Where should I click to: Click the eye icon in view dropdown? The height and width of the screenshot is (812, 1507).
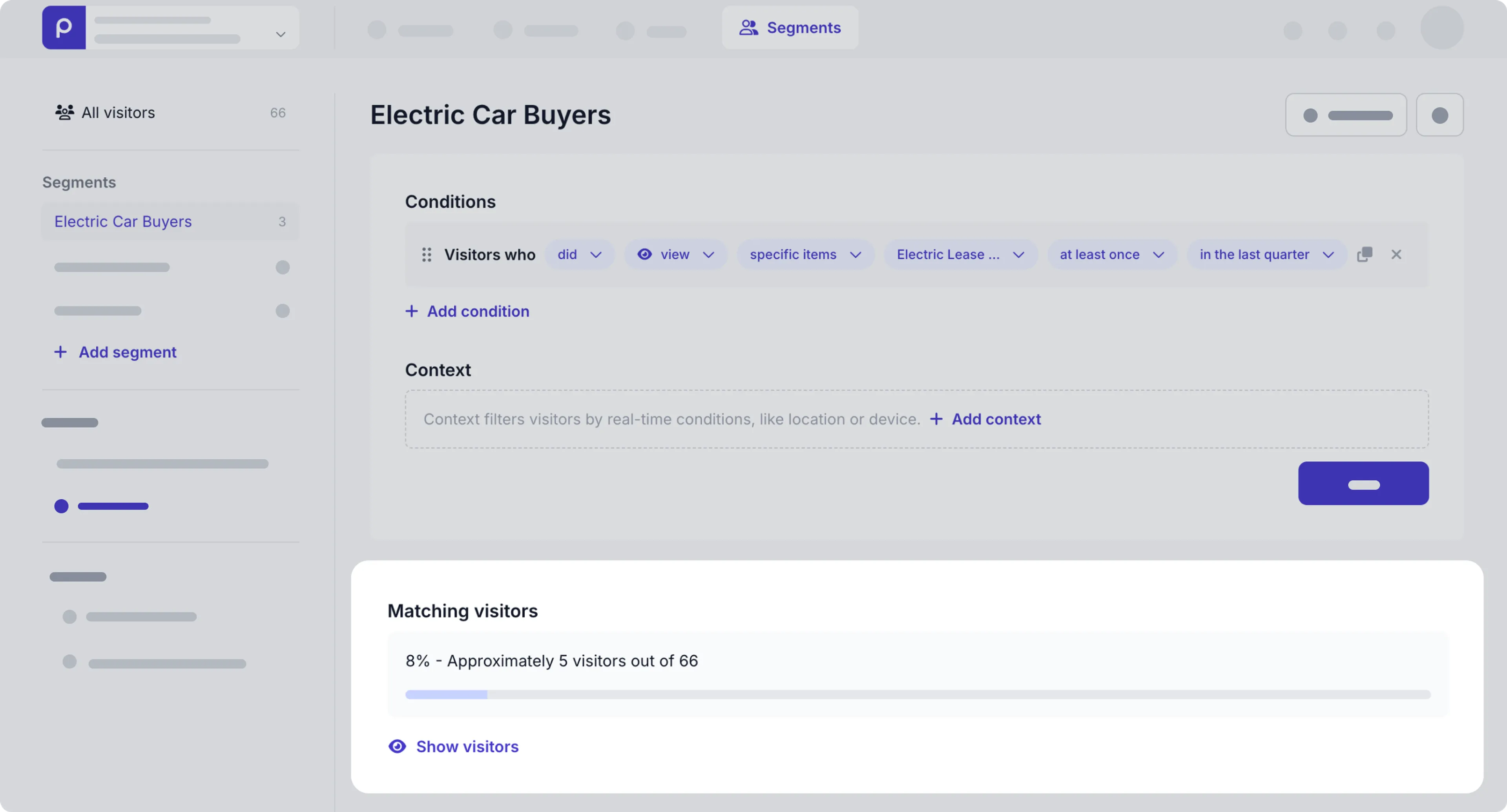point(645,254)
